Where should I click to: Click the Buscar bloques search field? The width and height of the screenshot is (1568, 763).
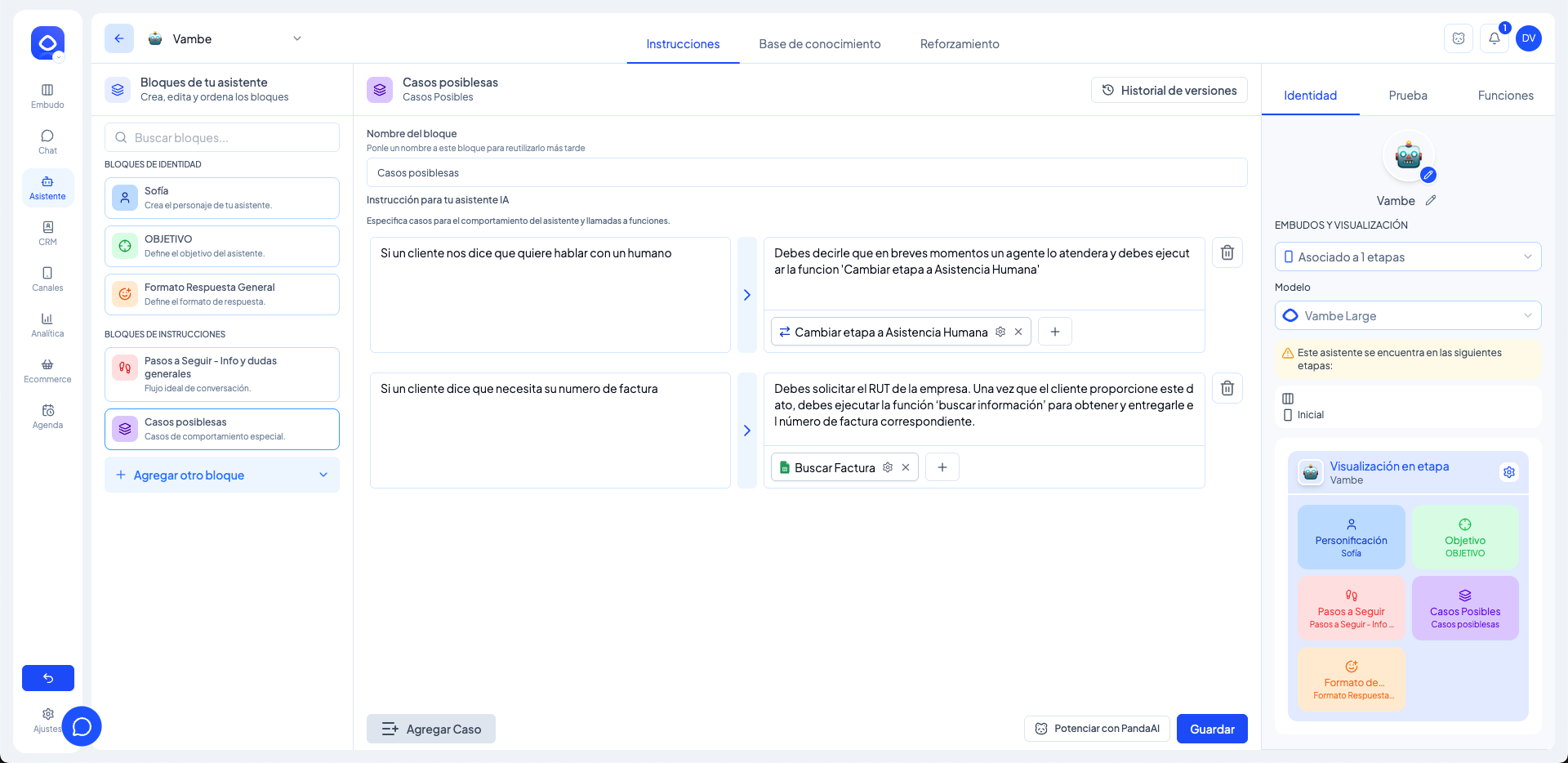pyautogui.click(x=222, y=137)
